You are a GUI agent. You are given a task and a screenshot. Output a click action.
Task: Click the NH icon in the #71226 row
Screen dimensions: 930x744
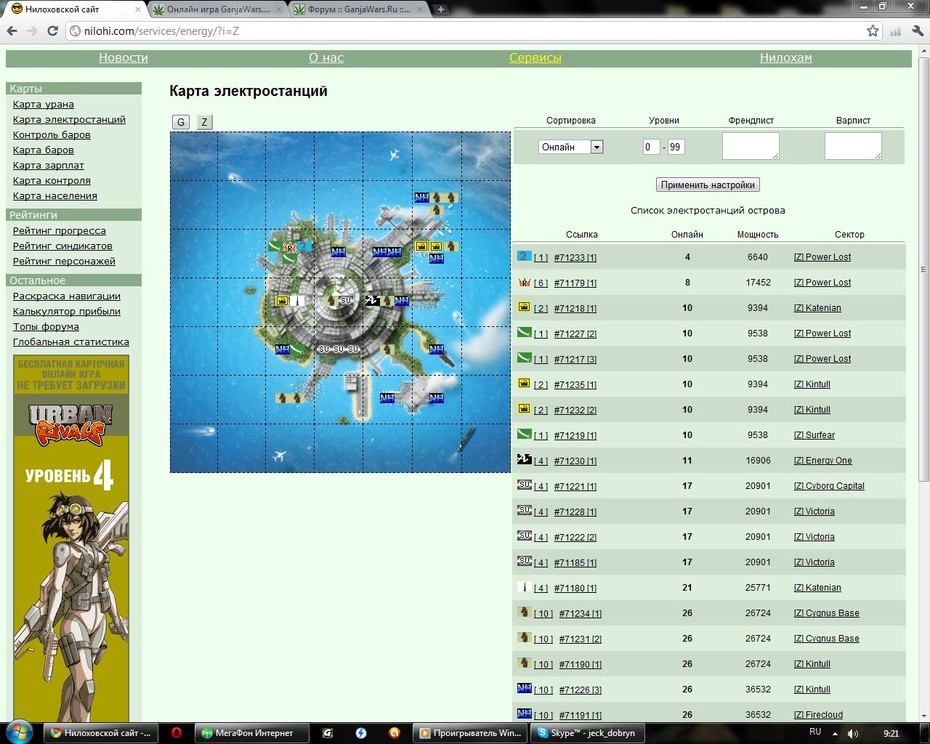[x=524, y=688]
